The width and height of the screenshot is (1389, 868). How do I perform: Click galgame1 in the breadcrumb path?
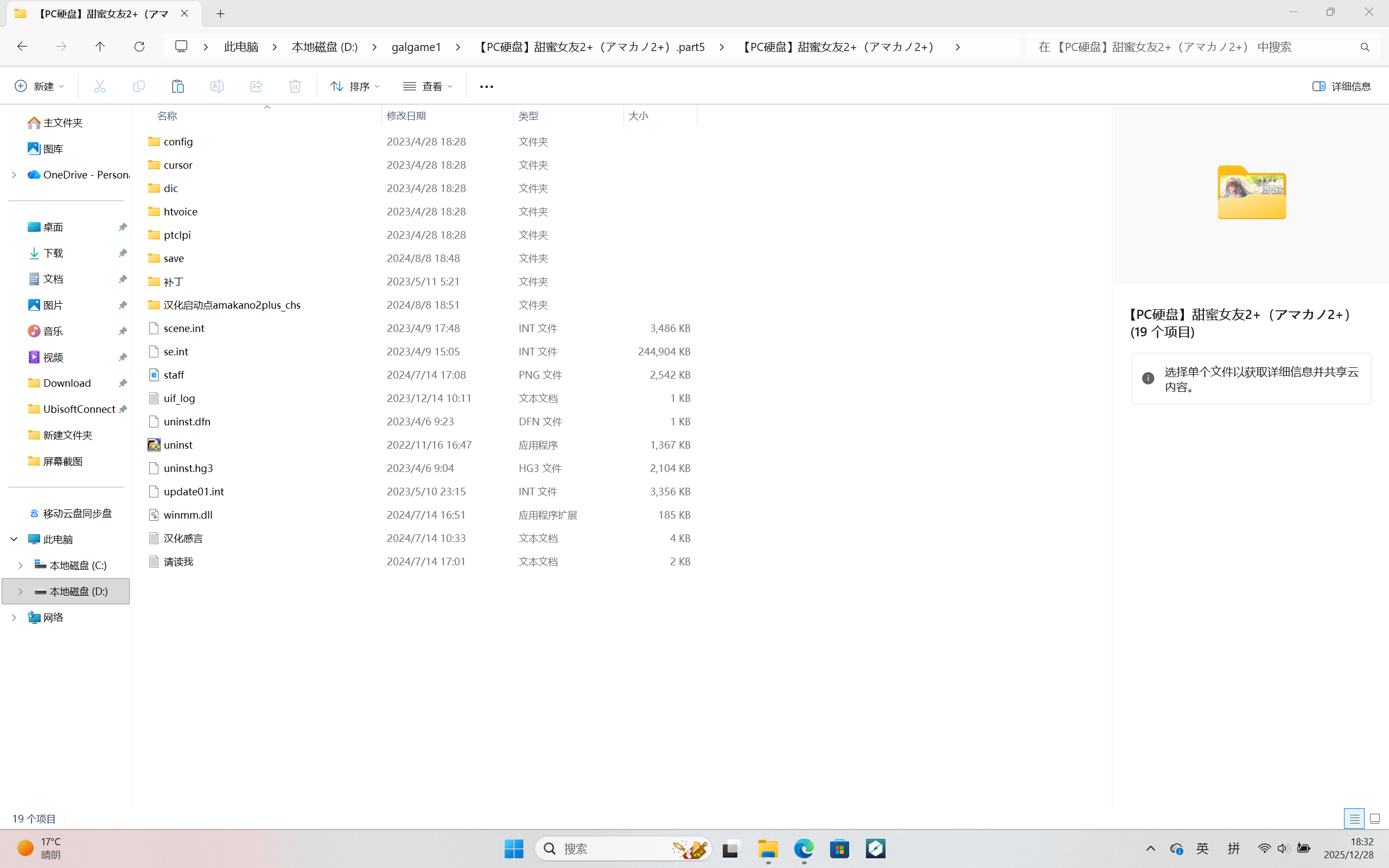coord(416,47)
